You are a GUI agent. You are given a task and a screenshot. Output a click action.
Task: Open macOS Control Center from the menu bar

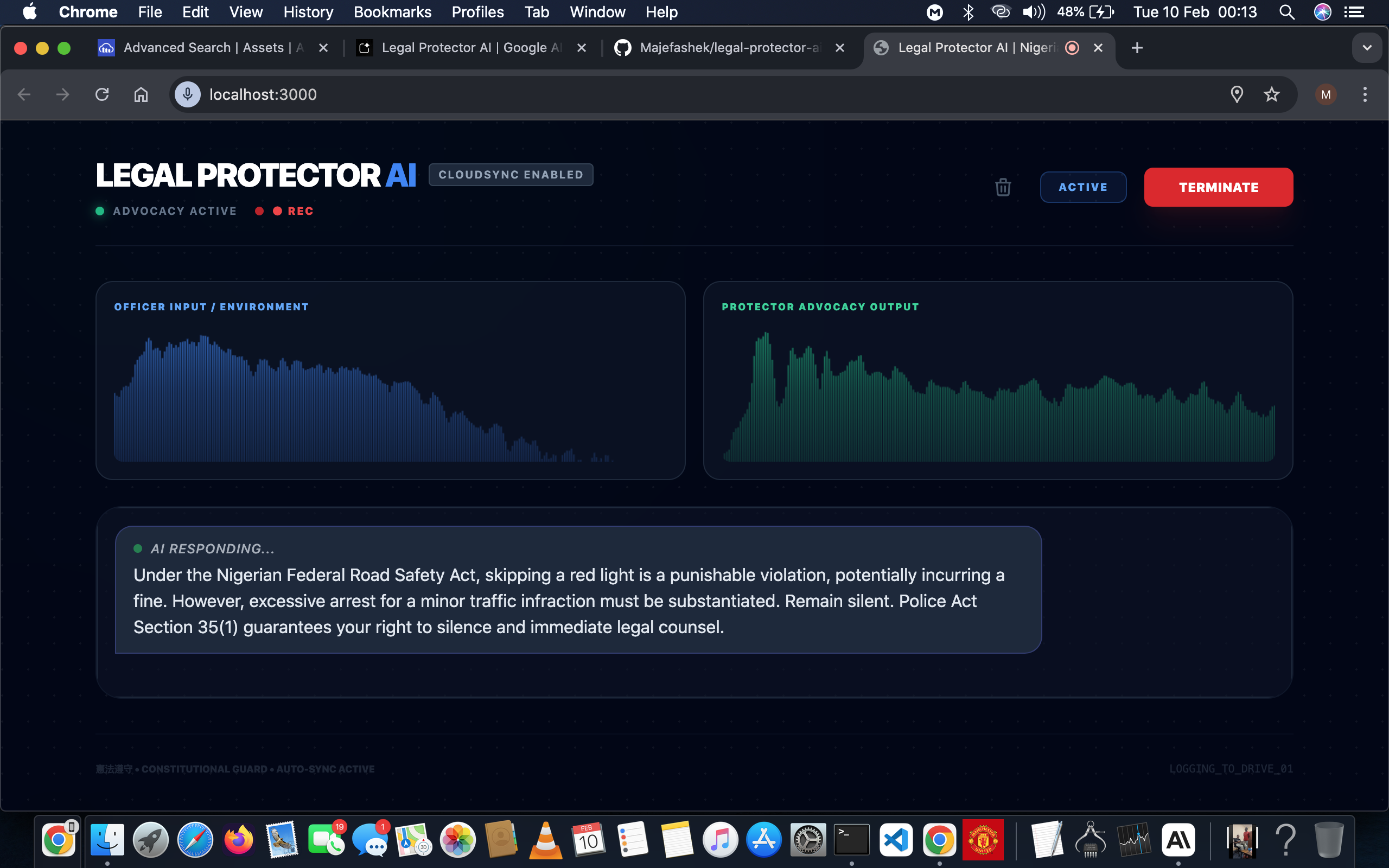pyautogui.click(x=1354, y=12)
